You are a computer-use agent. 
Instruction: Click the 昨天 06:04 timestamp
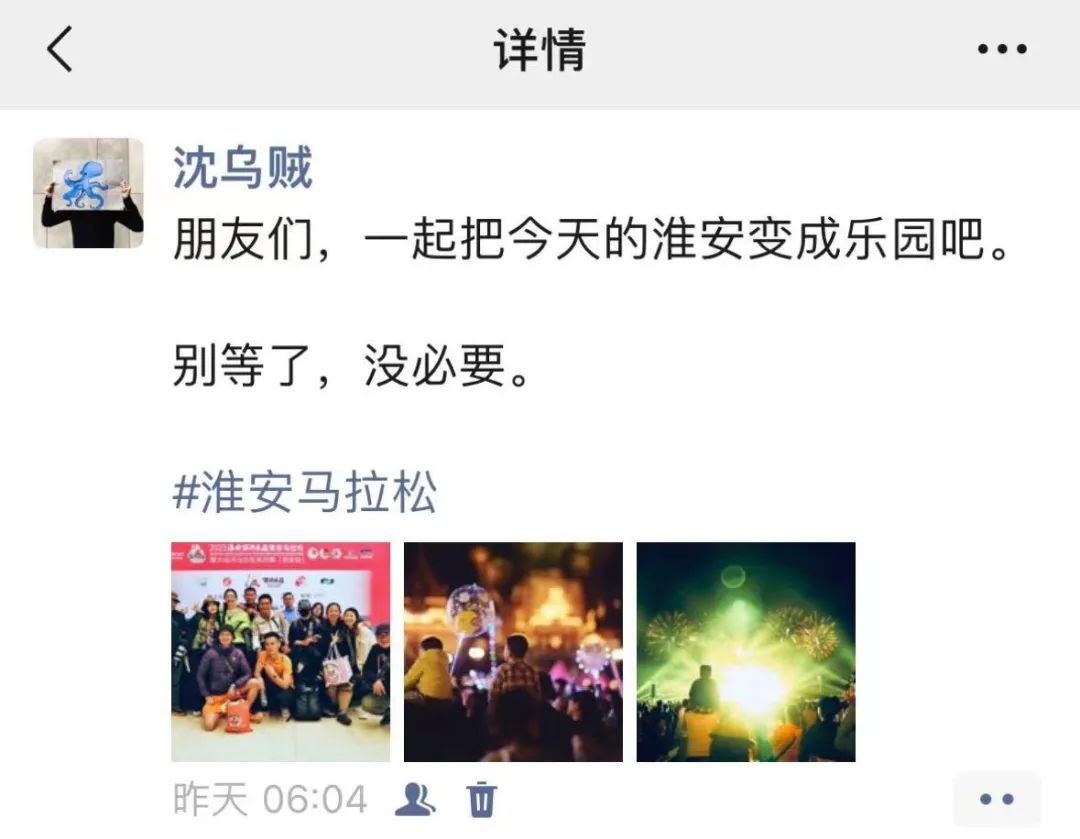coord(270,800)
